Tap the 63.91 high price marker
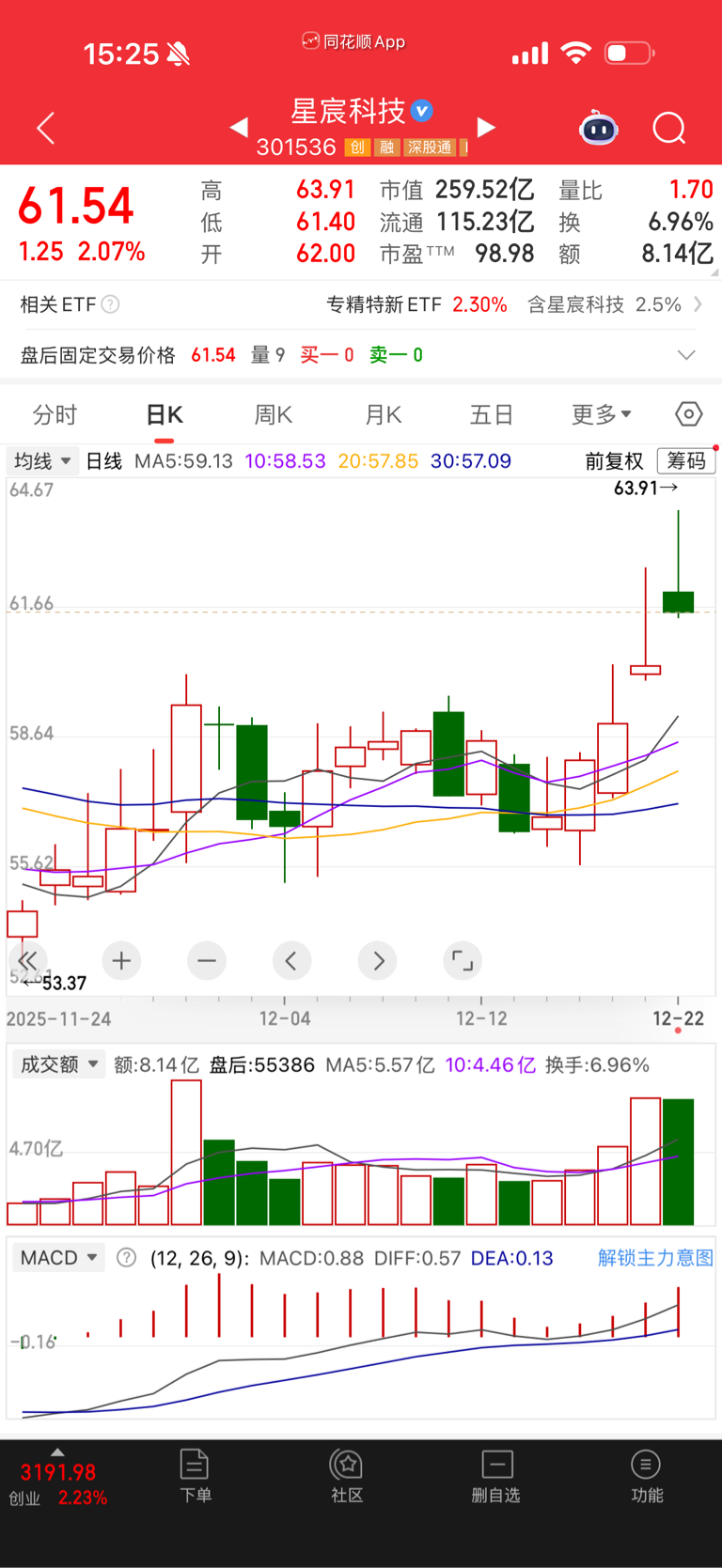722x1568 pixels. click(x=645, y=488)
